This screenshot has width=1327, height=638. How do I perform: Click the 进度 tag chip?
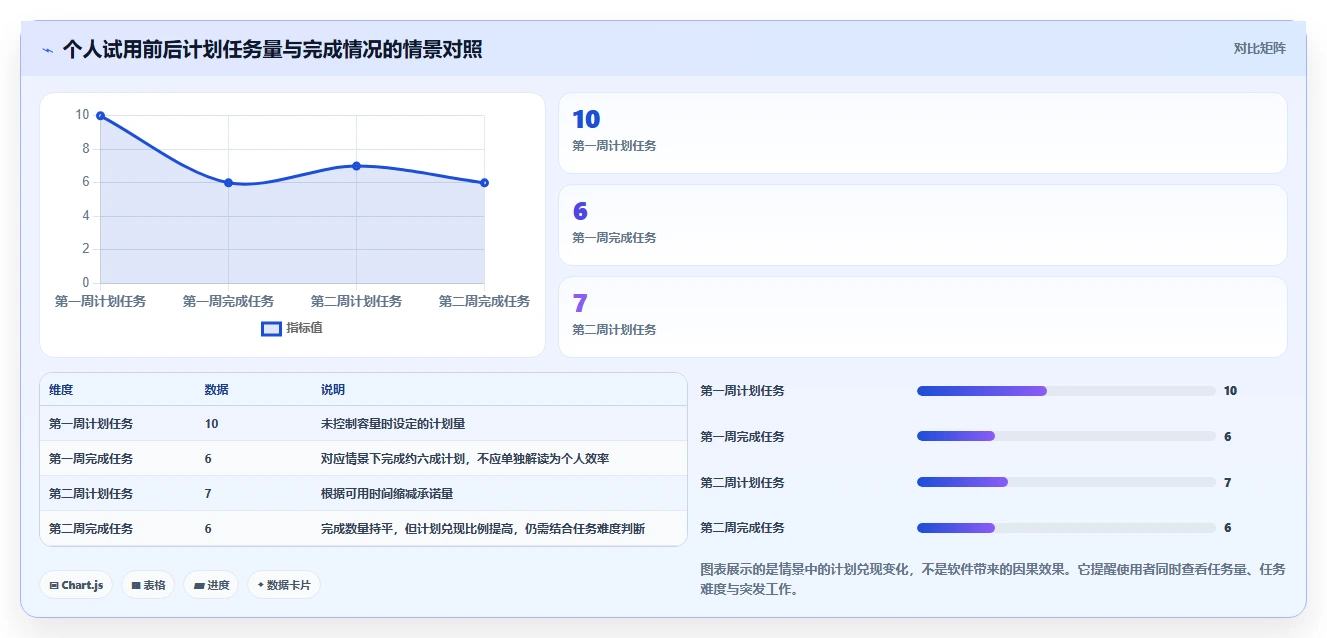click(211, 585)
